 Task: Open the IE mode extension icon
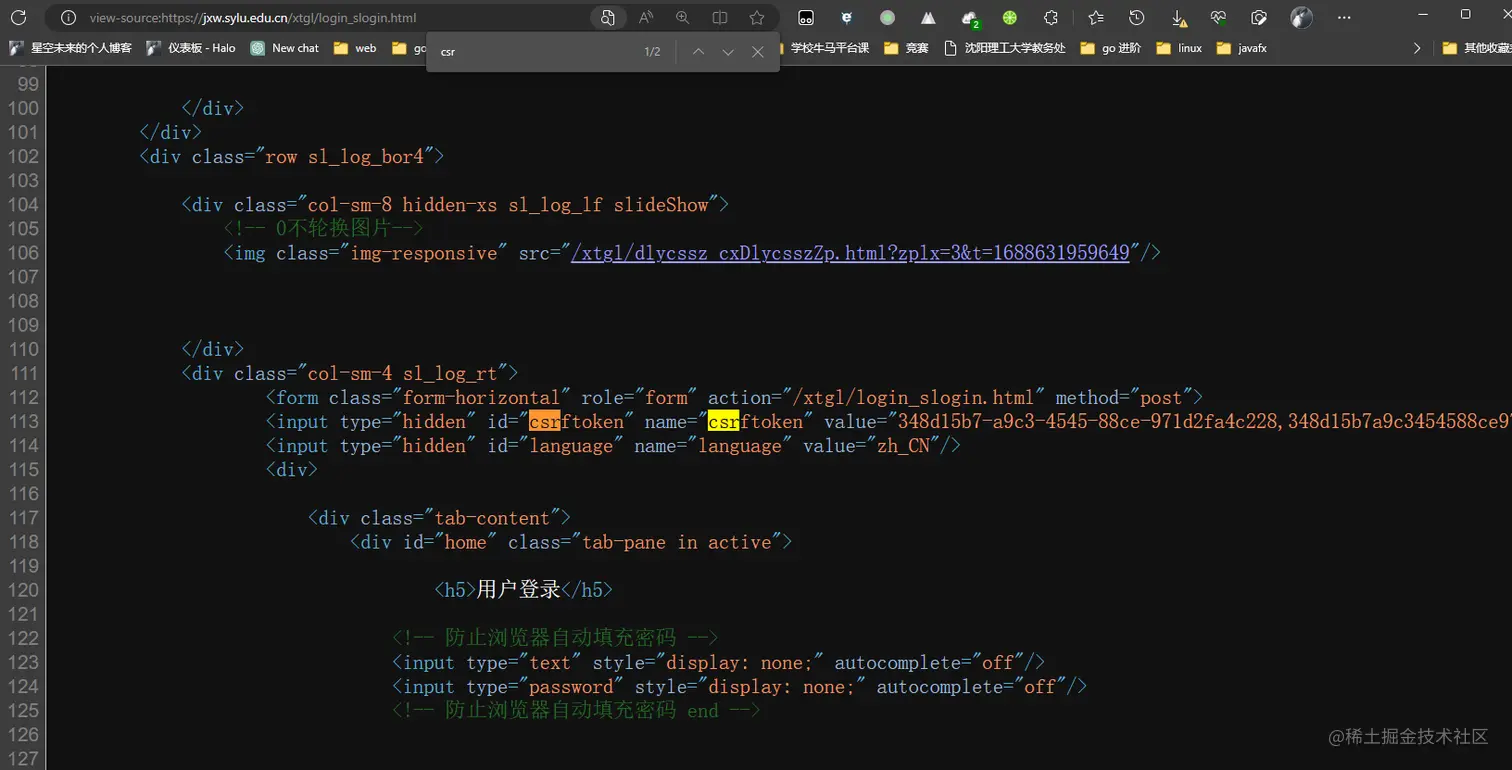click(846, 17)
